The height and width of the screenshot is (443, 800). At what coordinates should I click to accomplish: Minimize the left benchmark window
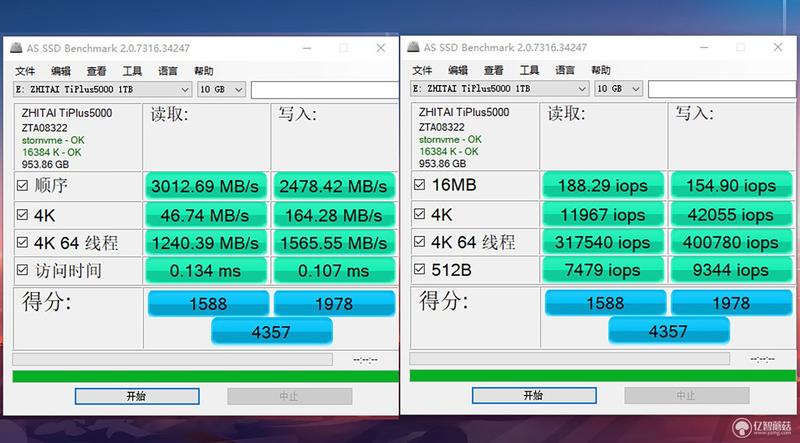307,48
